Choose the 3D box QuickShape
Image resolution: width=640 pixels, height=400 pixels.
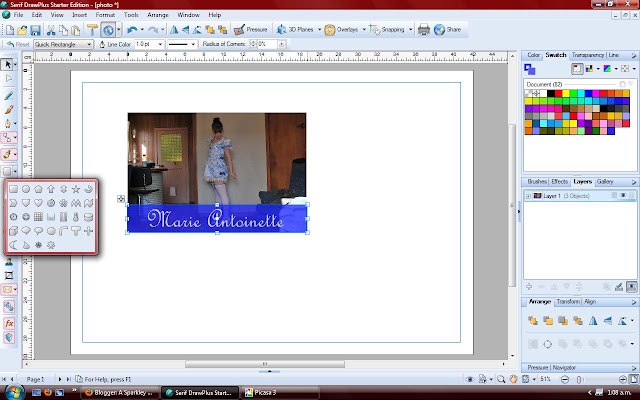13,231
